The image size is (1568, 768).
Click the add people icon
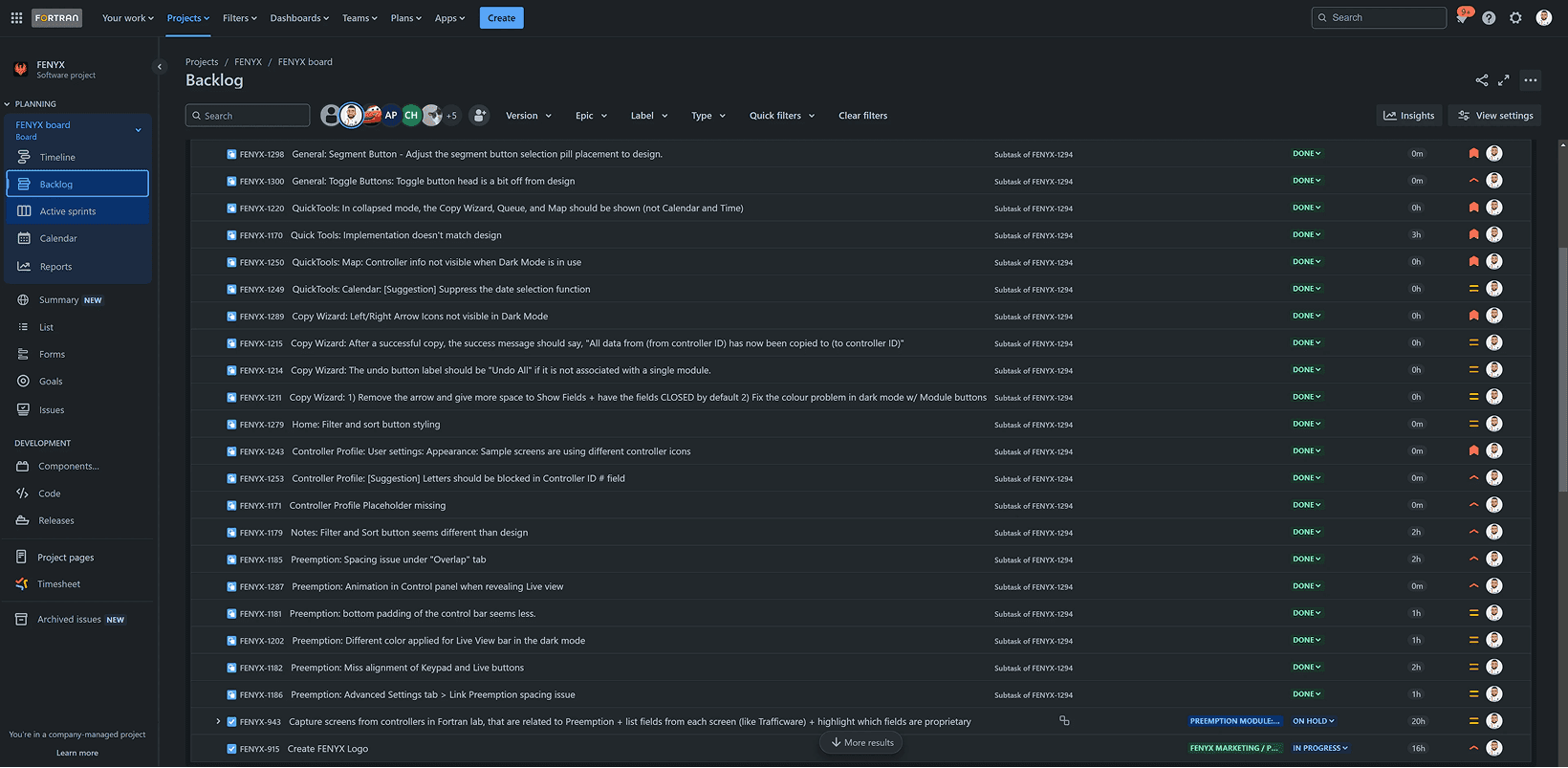[480, 116]
